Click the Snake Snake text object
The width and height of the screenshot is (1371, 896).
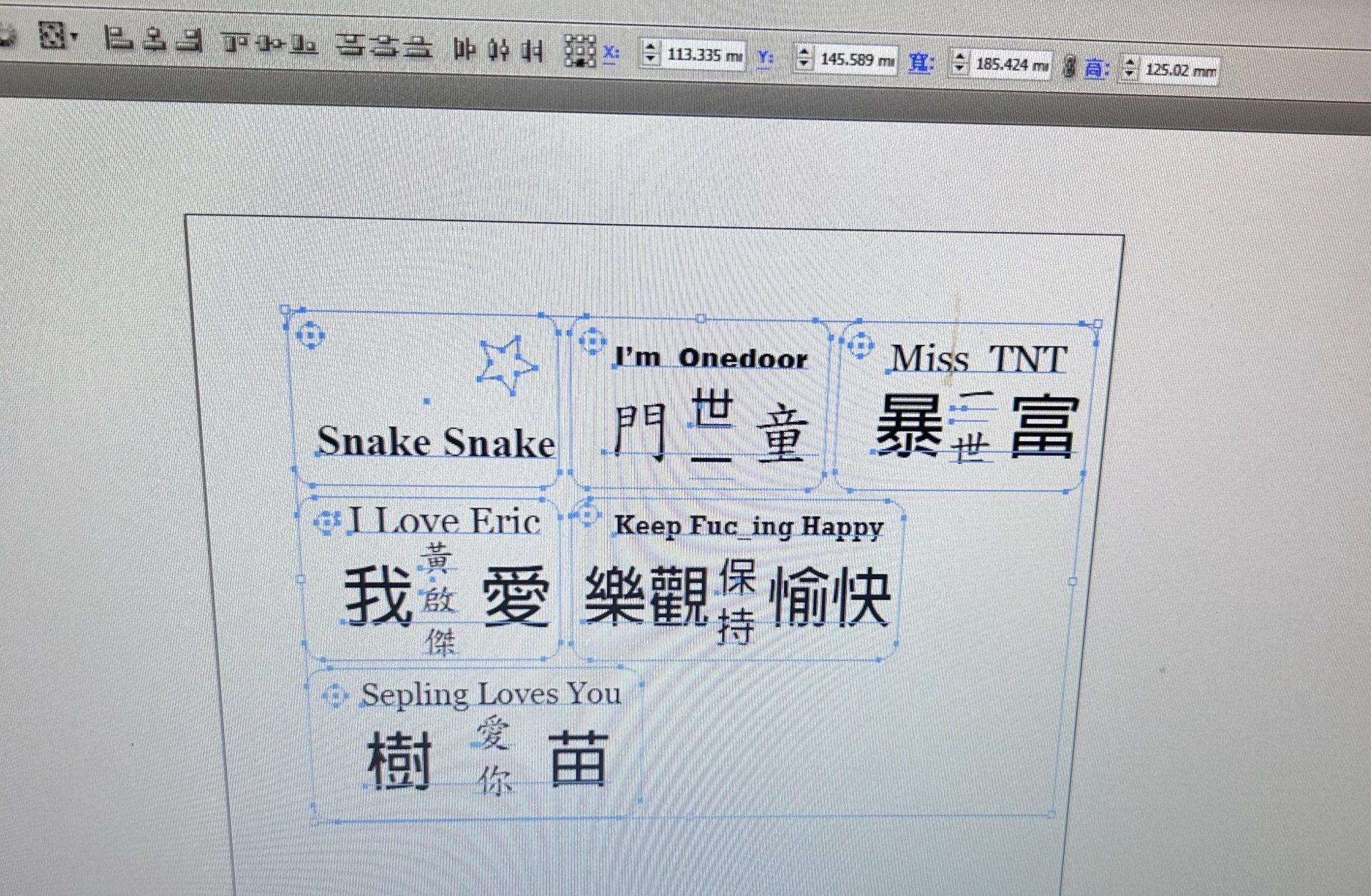(x=436, y=442)
